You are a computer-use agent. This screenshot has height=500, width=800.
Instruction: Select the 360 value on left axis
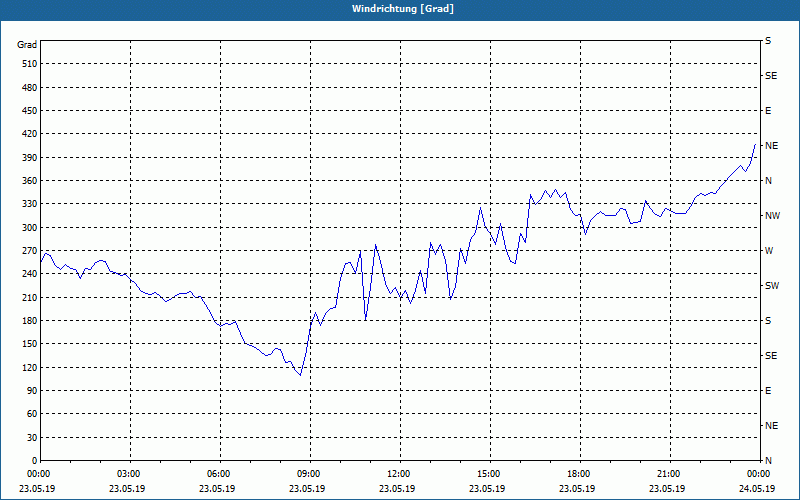30,181
